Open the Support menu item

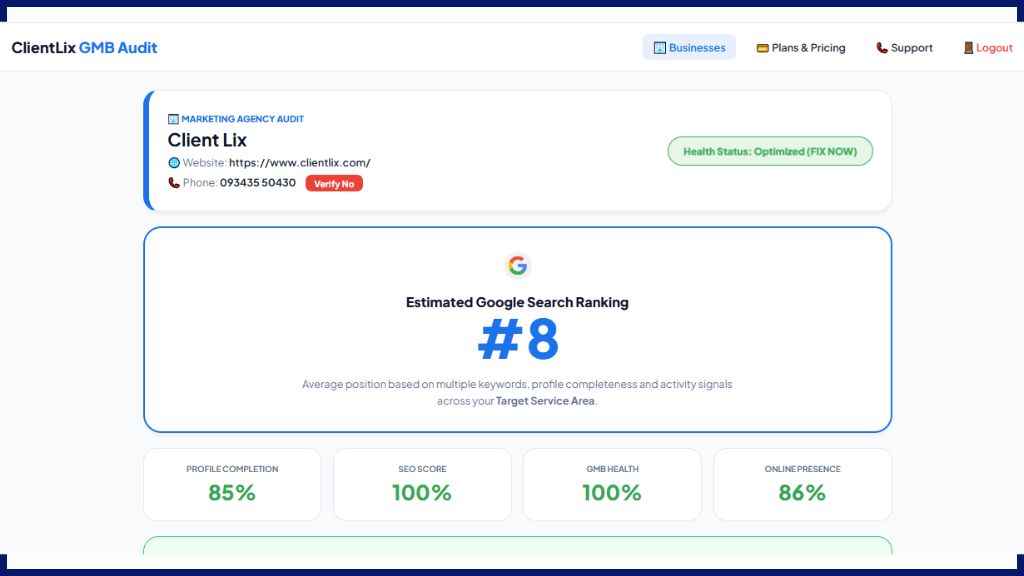click(x=911, y=47)
